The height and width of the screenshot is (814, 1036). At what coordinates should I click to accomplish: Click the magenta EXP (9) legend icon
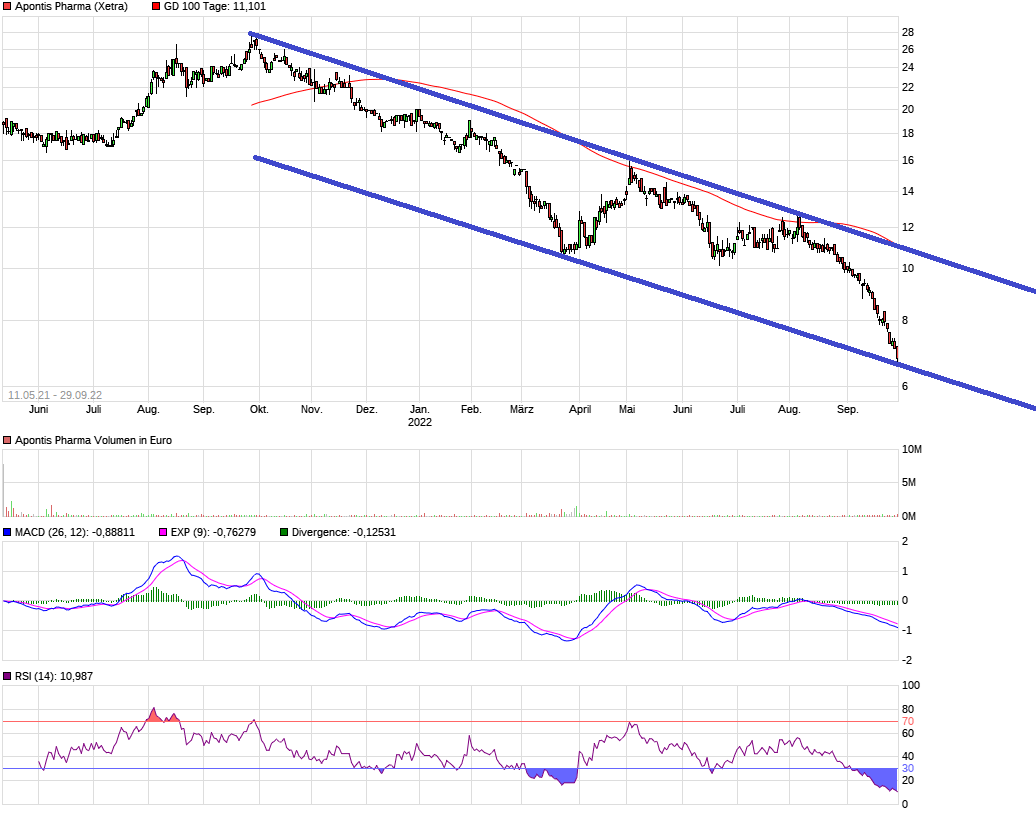click(163, 532)
